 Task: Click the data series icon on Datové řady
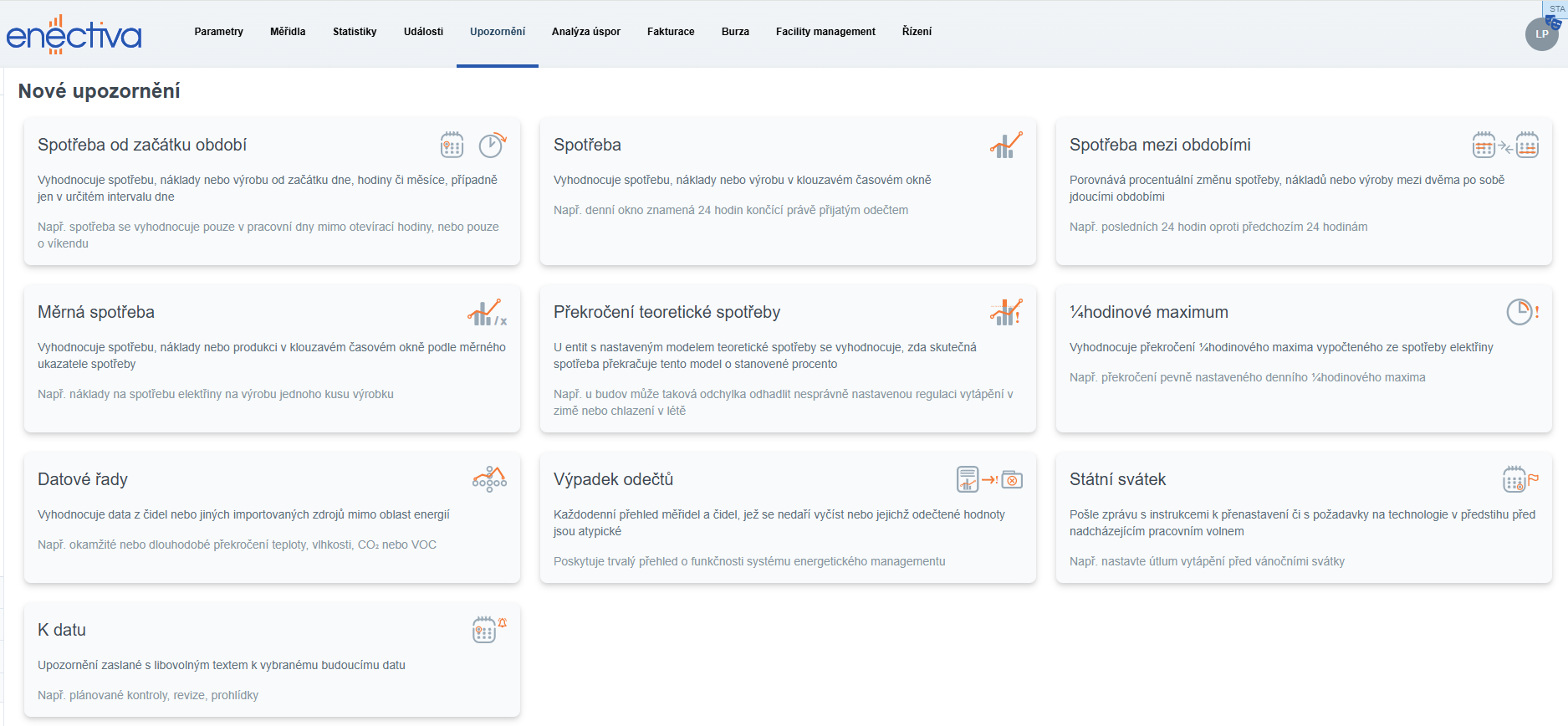pyautogui.click(x=489, y=479)
